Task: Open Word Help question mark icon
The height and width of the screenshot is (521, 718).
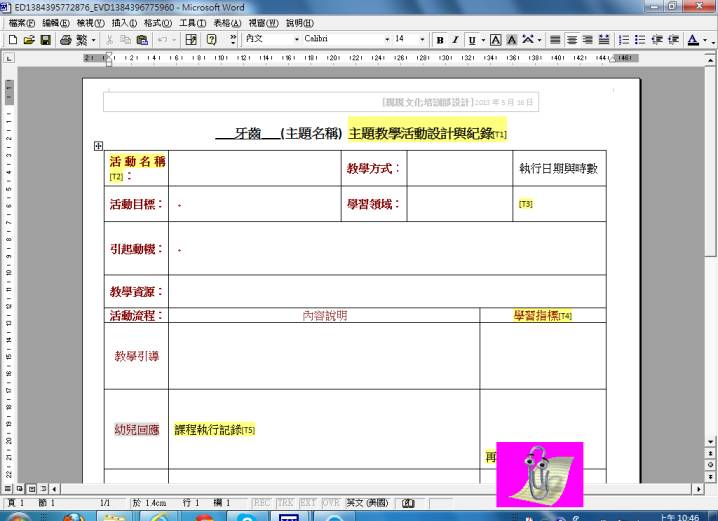Action: (x=213, y=39)
